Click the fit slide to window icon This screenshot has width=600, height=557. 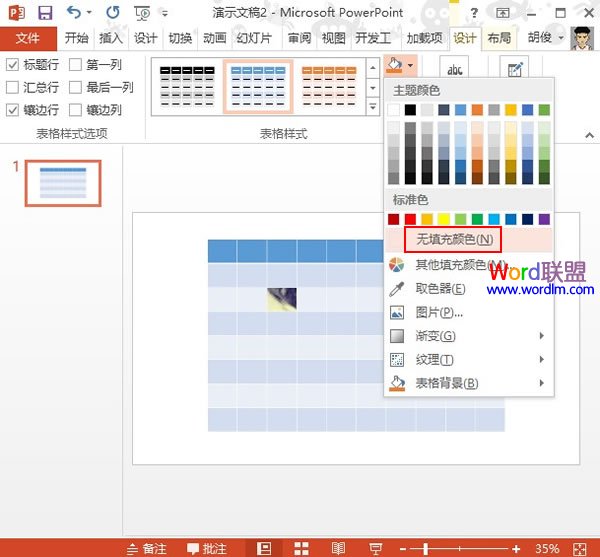580,549
